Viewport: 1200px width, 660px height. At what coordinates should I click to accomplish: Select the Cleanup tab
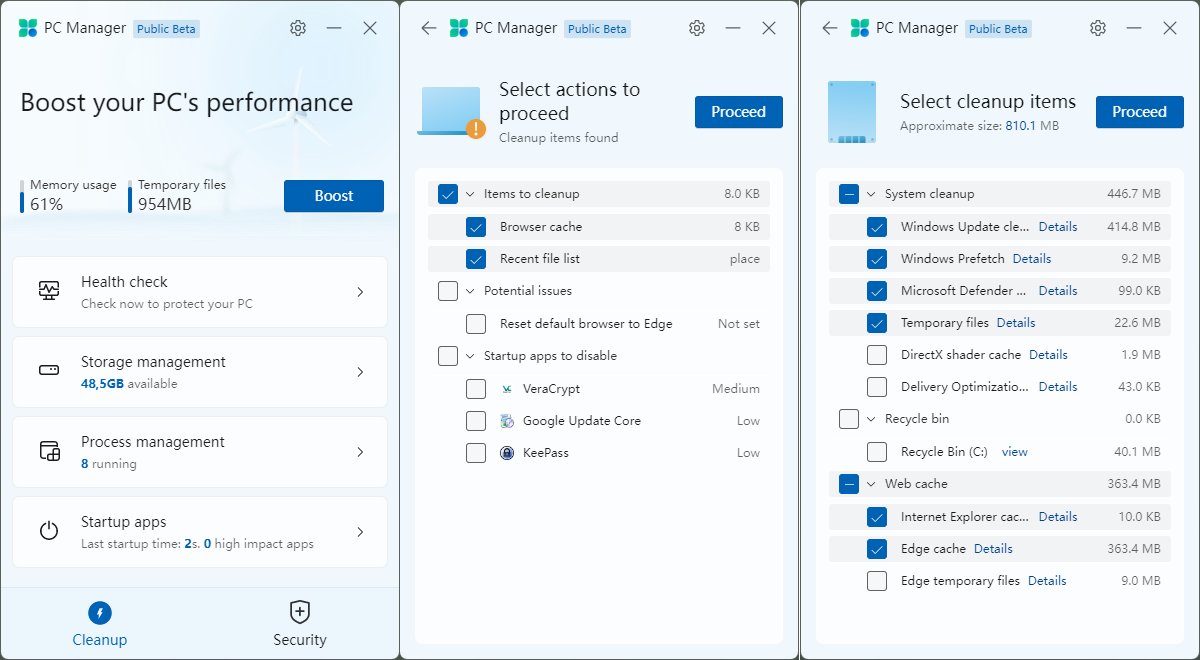tap(100, 622)
